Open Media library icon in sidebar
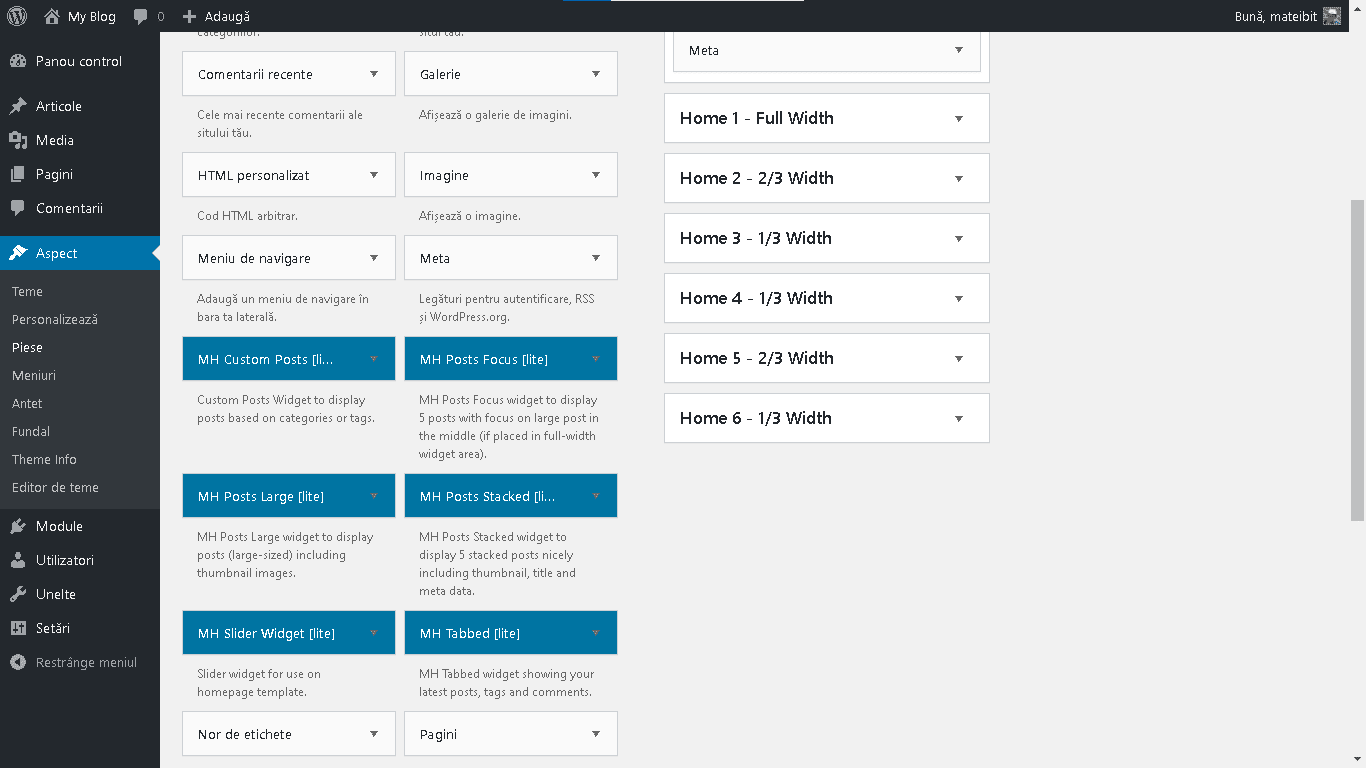 (x=18, y=140)
